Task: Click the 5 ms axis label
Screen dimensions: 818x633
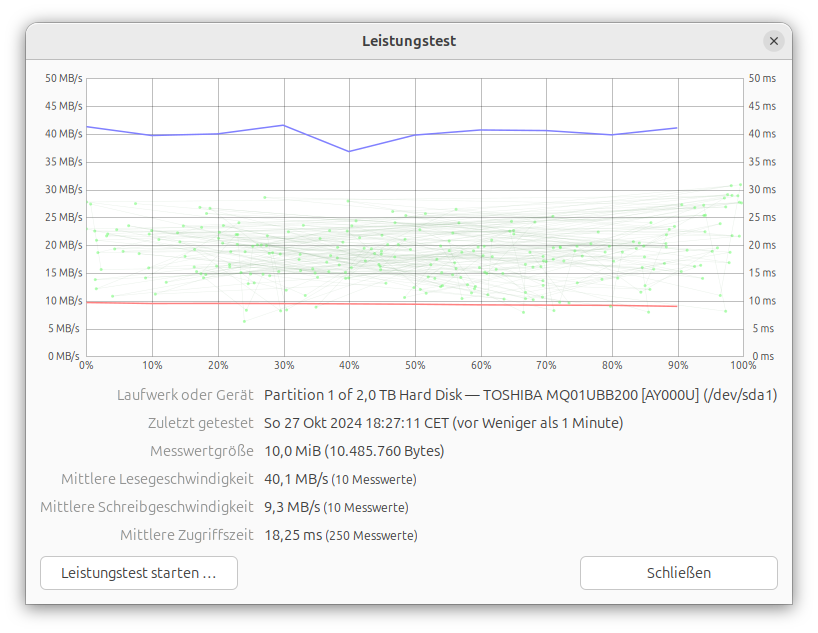Action: pos(763,329)
